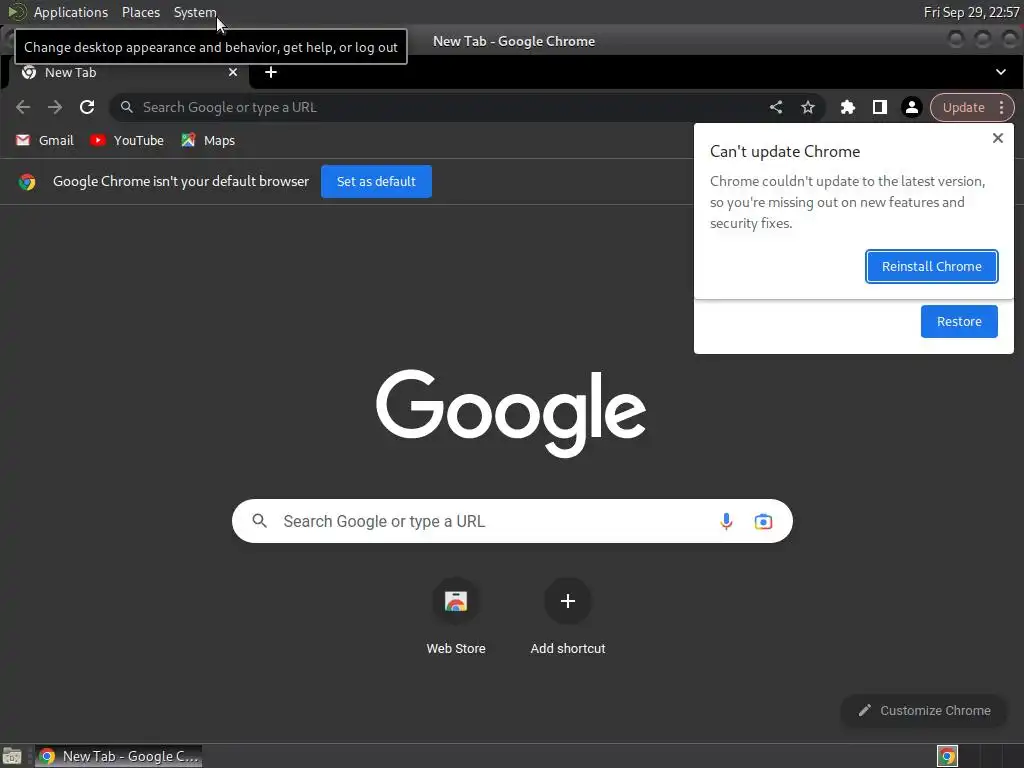Select New Tab - Google Chrome taskbar item
Screen dimensions: 1024x768
pos(118,756)
